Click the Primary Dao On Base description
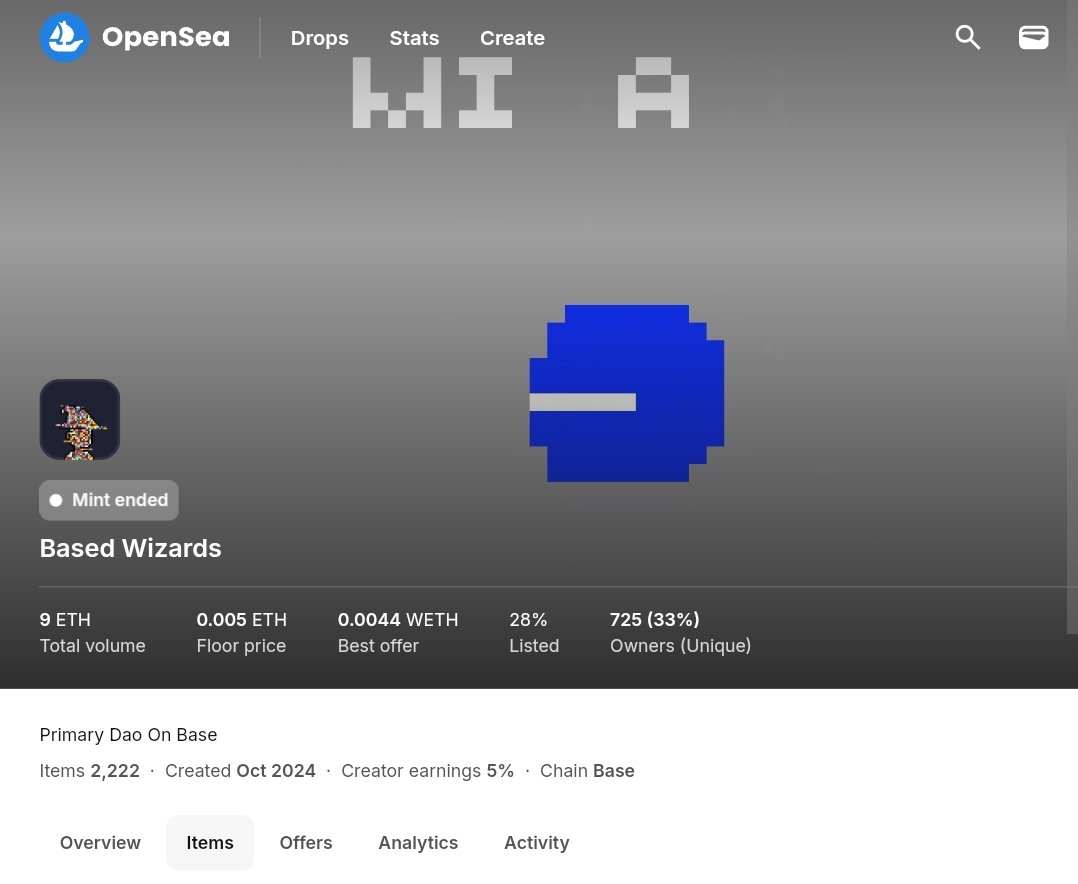The height and width of the screenshot is (884, 1078). 129,735
